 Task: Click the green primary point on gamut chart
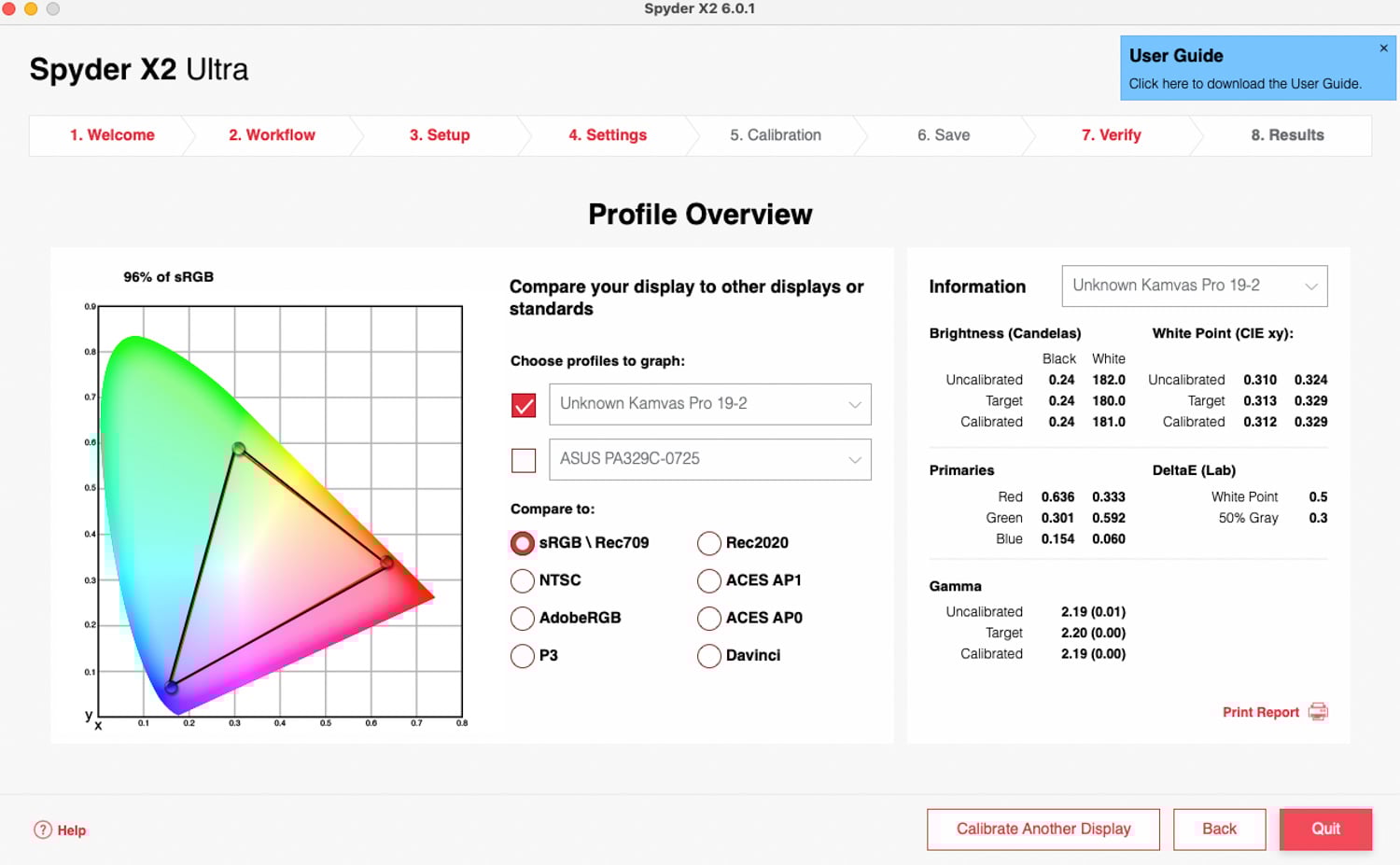point(239,449)
